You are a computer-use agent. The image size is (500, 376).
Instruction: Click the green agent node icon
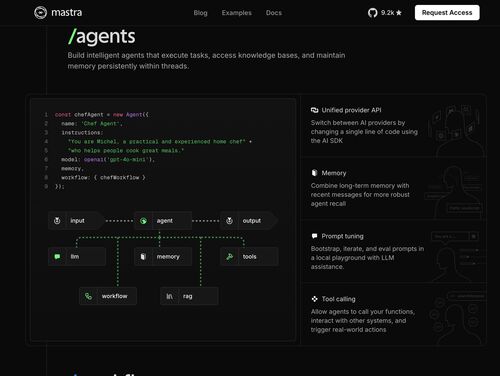[x=143, y=221]
